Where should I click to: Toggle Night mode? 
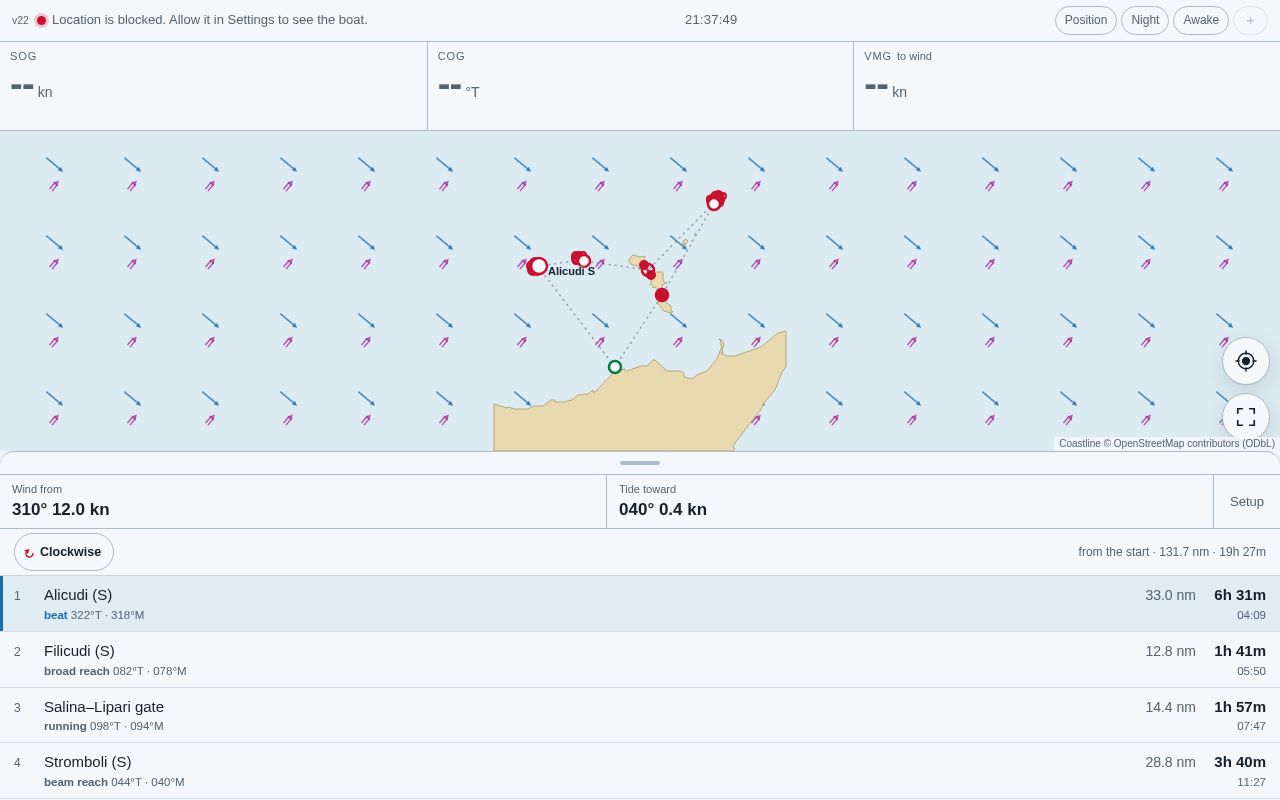point(1145,20)
